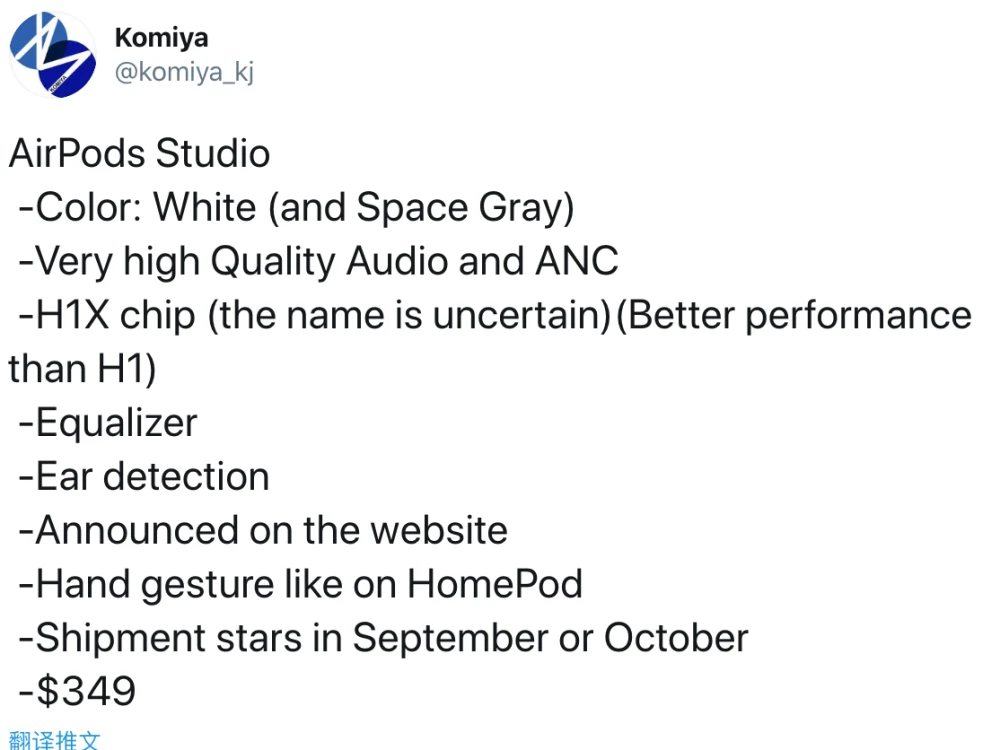Viewport: 1000px width, 750px height.
Task: Click the than H1) text
Action: [x=82, y=369]
